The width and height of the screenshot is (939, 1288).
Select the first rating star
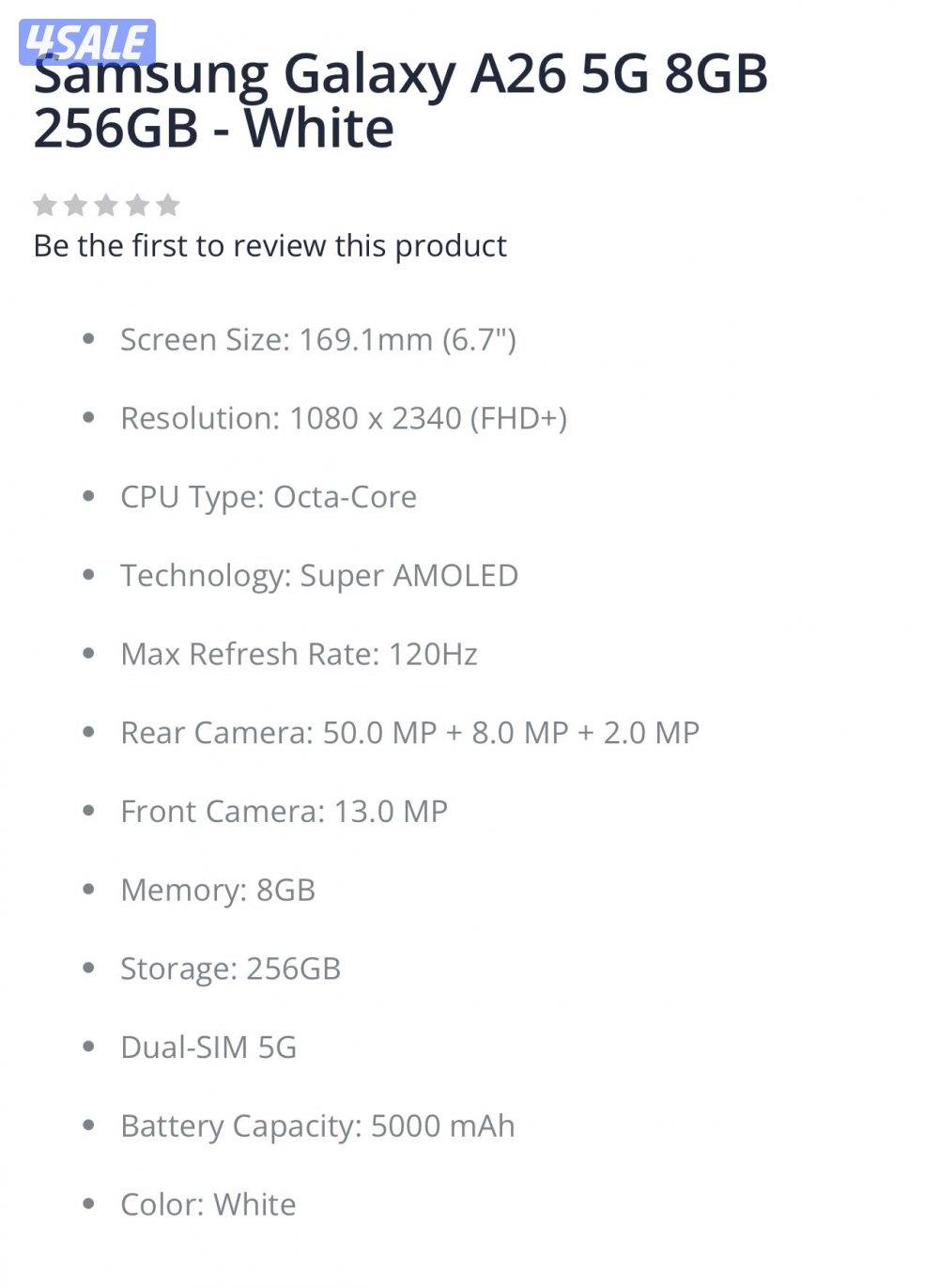coord(46,204)
